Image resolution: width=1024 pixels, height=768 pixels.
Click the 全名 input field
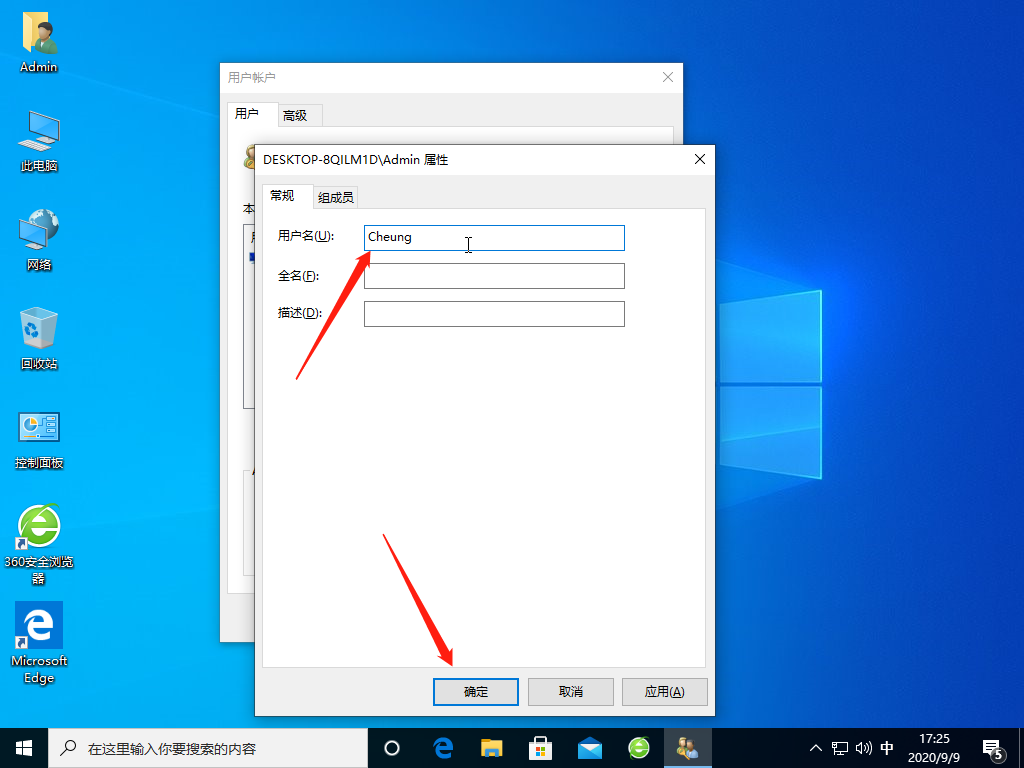494,276
